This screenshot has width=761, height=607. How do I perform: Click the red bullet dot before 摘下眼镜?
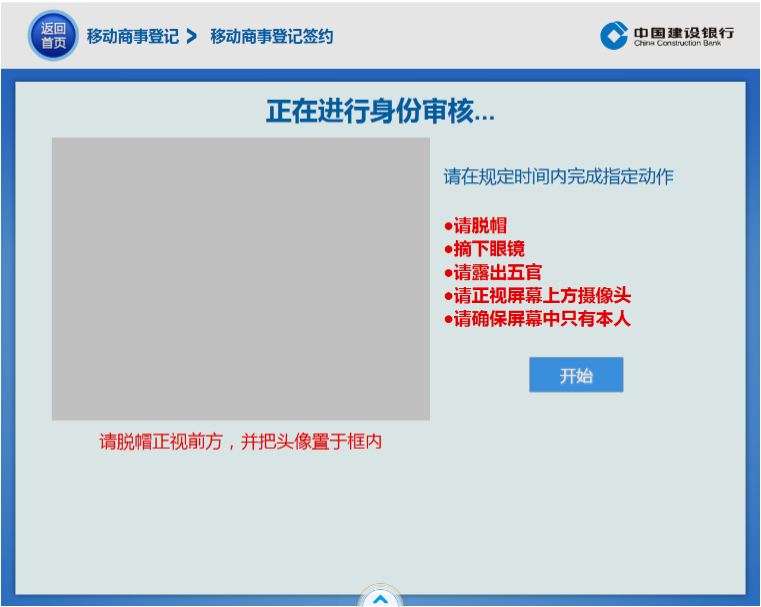(448, 250)
